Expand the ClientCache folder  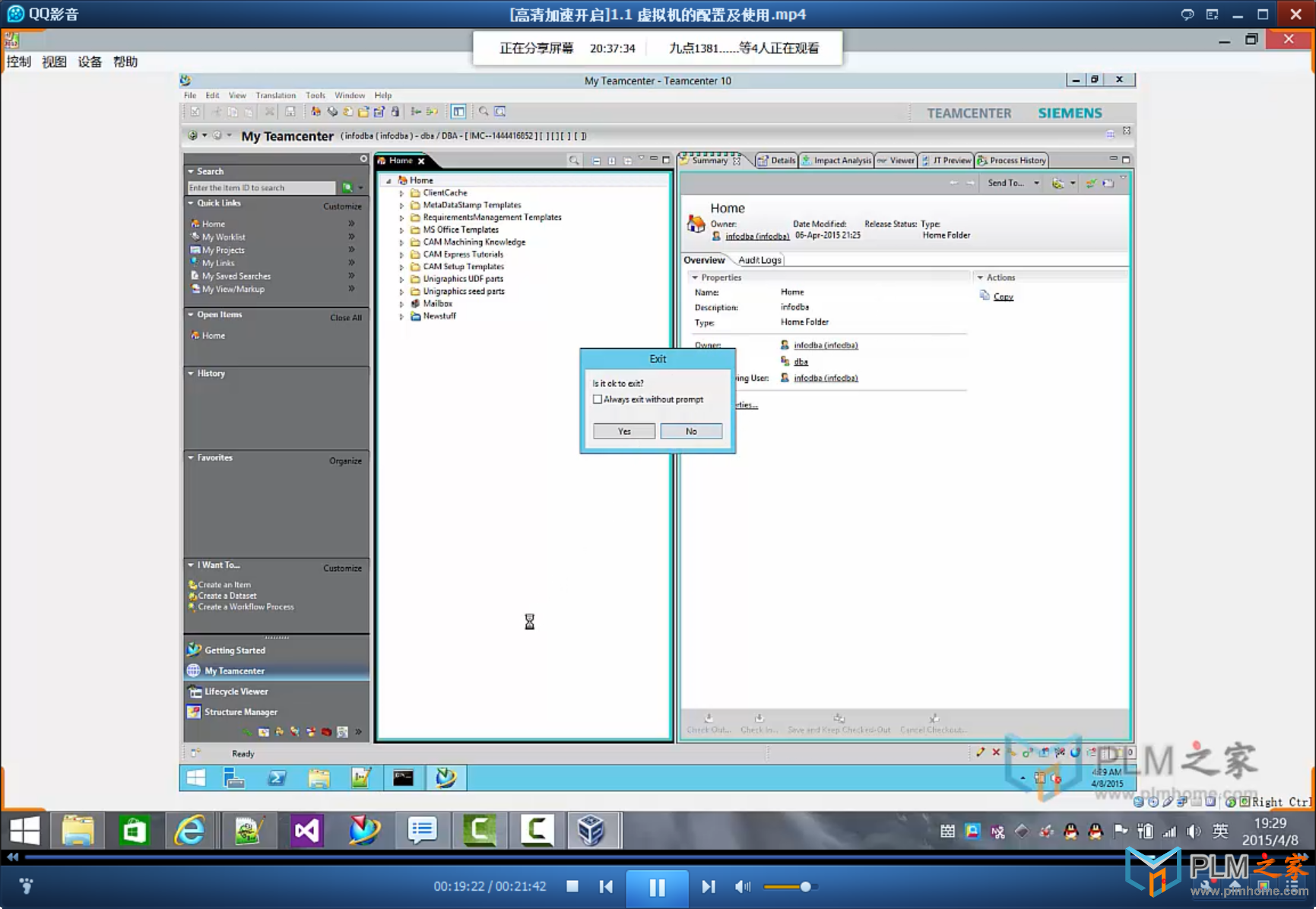(x=402, y=193)
